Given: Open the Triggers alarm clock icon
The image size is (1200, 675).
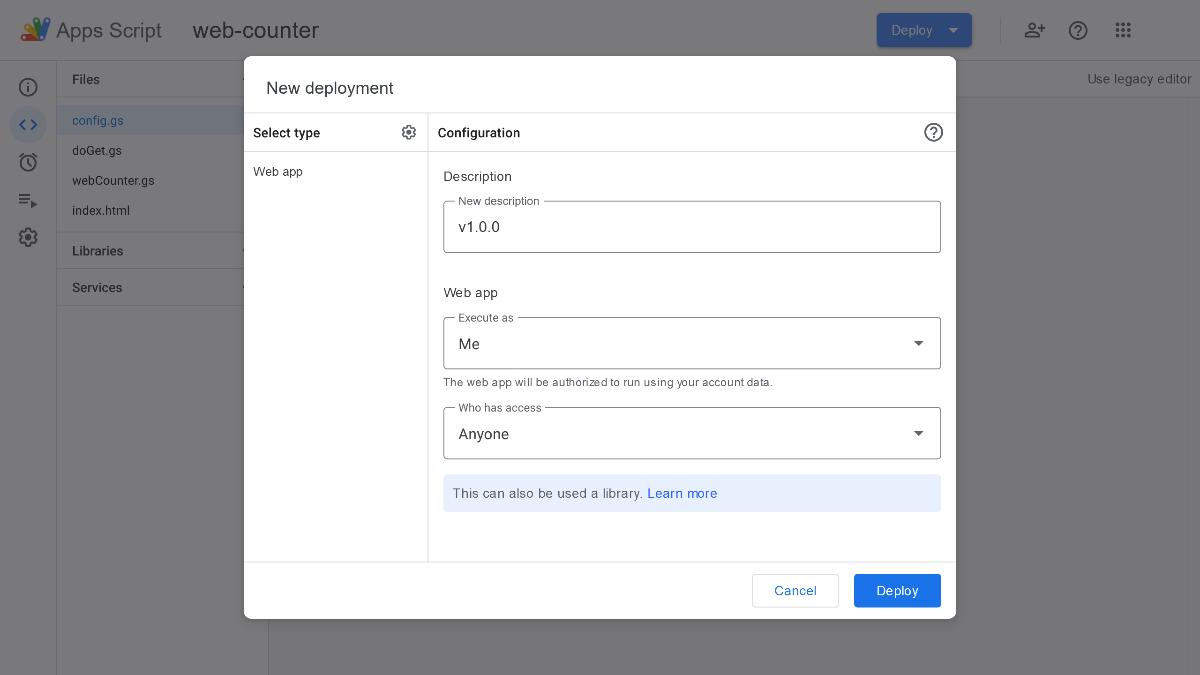Looking at the screenshot, I should (28, 162).
